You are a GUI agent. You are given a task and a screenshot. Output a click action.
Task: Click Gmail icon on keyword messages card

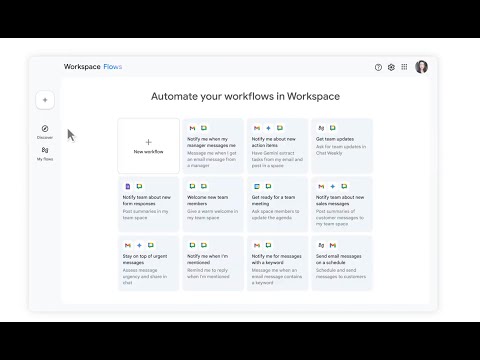point(257,245)
